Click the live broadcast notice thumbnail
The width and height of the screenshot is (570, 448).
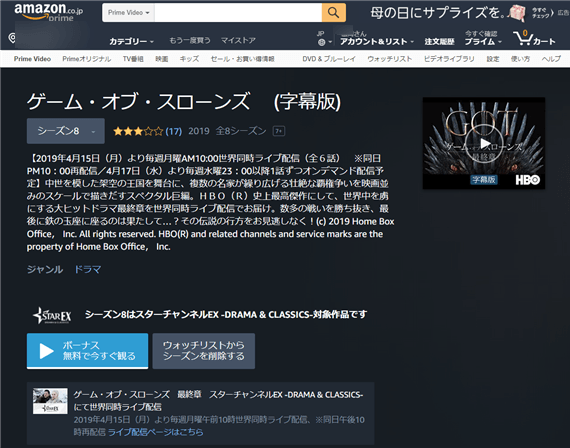[x=50, y=400]
